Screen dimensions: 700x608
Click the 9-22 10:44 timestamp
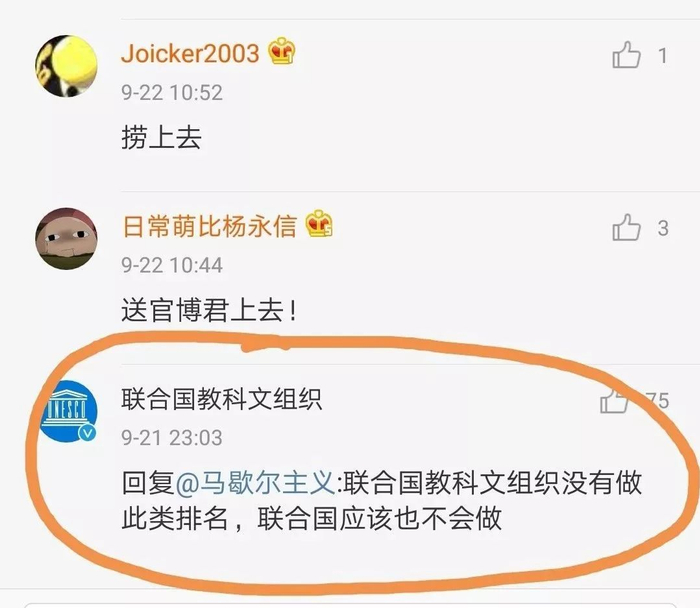pyautogui.click(x=172, y=265)
